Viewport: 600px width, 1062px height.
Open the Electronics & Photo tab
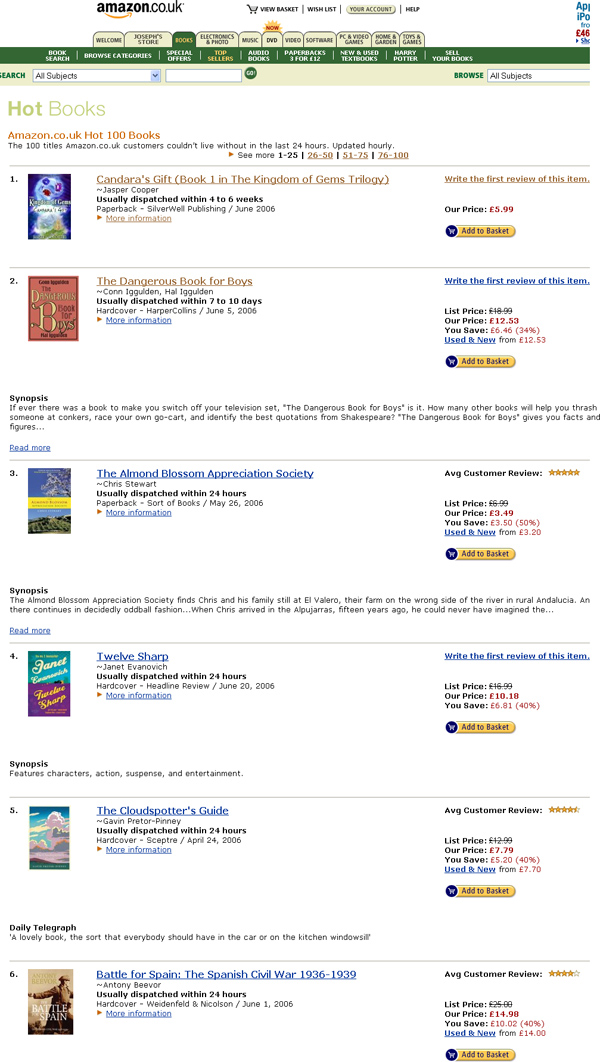coord(217,41)
